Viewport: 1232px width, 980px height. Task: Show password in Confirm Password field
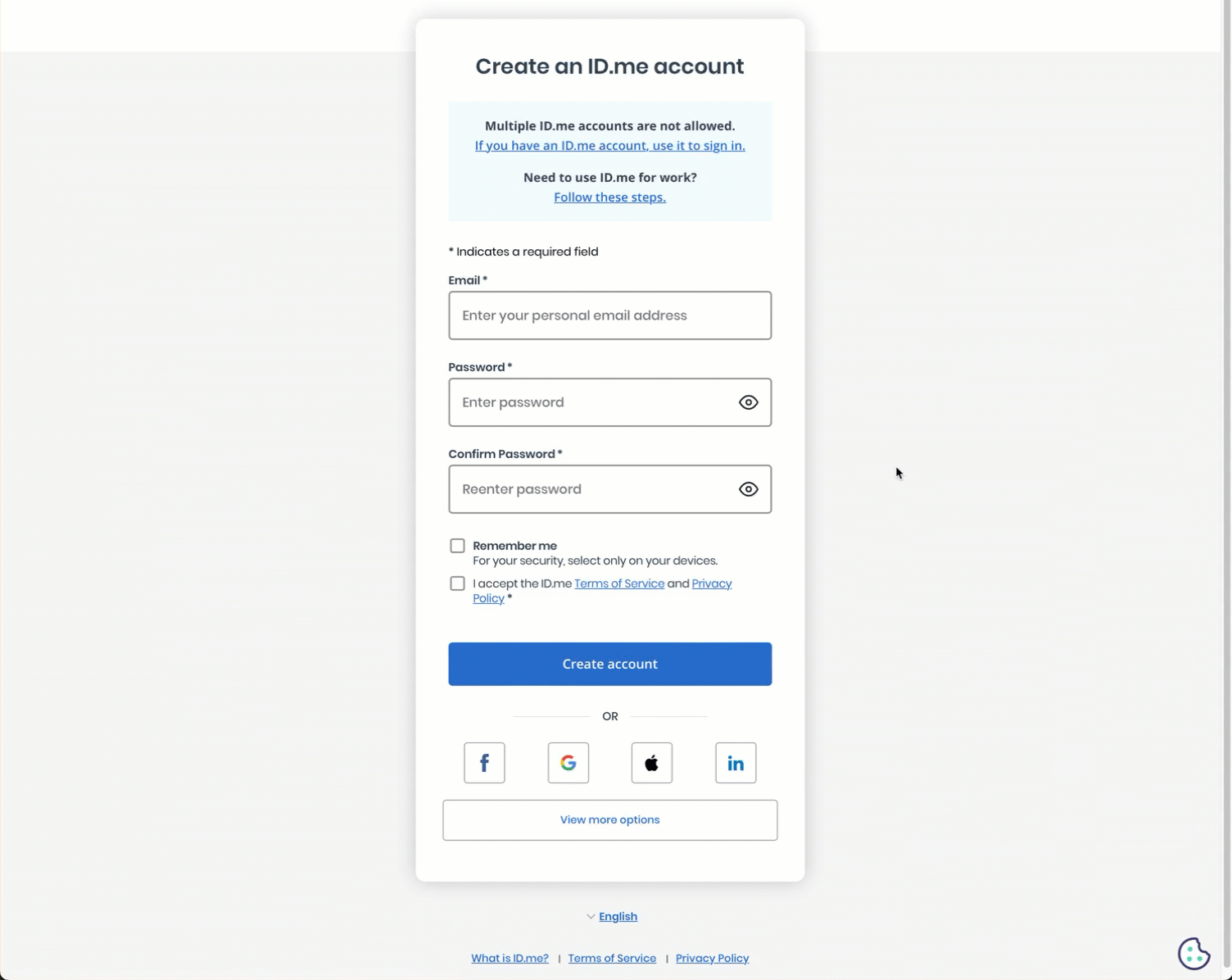pyautogui.click(x=748, y=489)
